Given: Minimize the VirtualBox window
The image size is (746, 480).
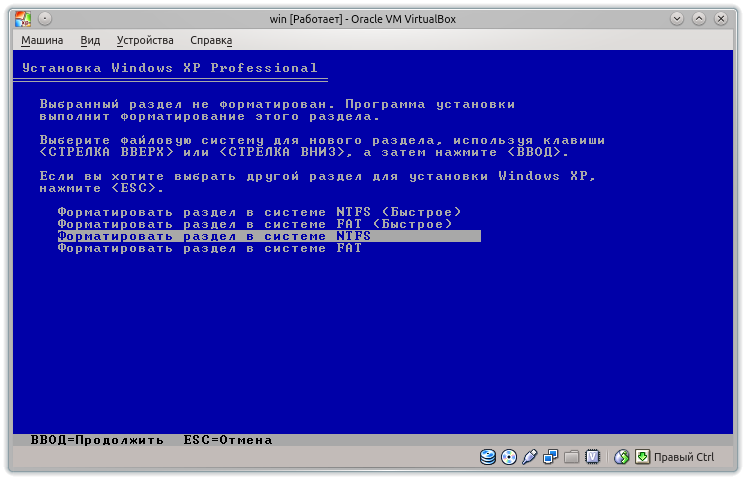Looking at the screenshot, I should (x=677, y=19).
